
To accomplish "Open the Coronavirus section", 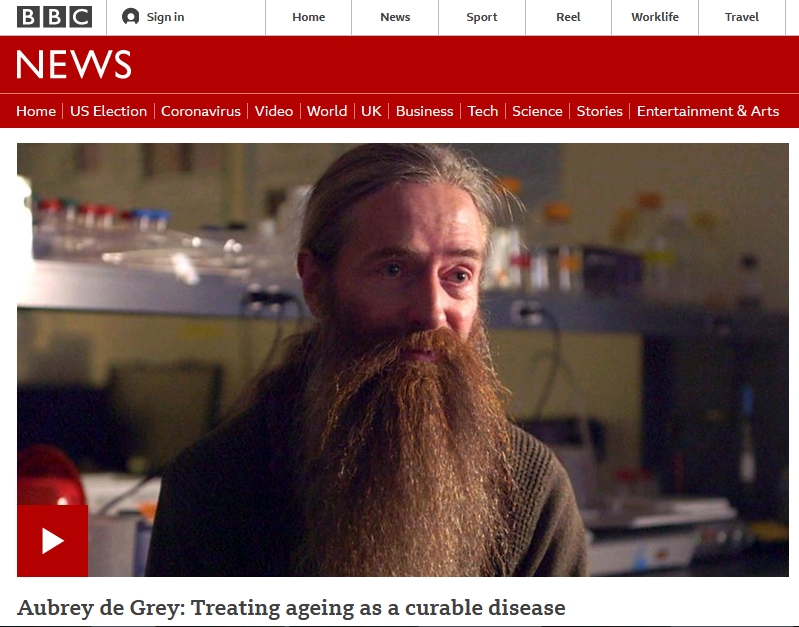I will click(x=201, y=111).
